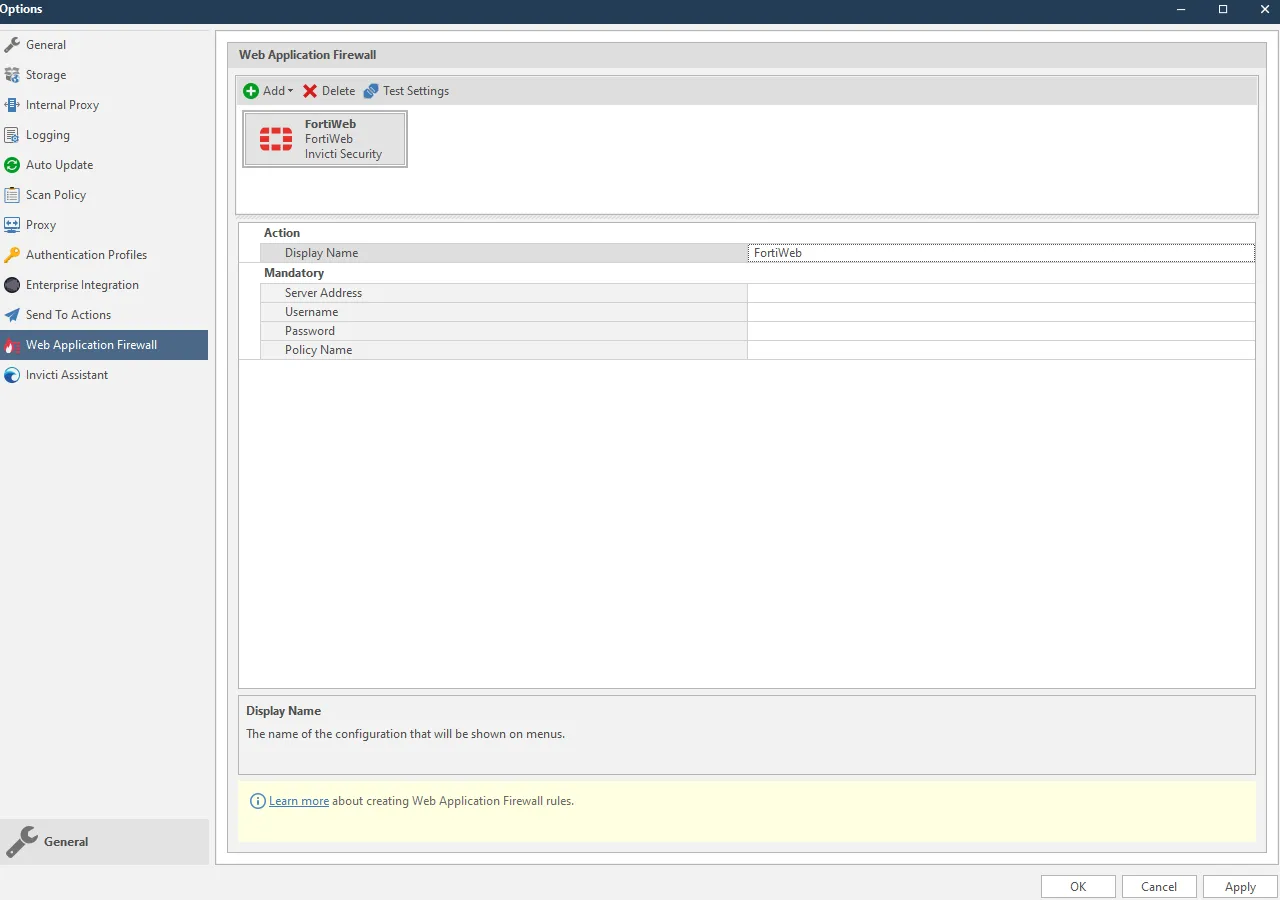The image size is (1280, 900).
Task: Delete the FortiWeb configuration
Action: (329, 90)
